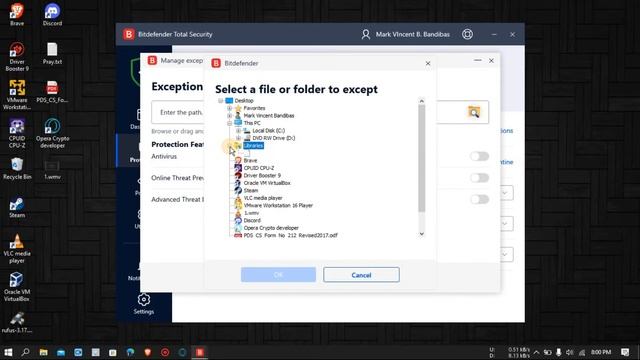Select the Steam desktop shortcut
Viewport: 640px width, 360px height.
coord(17,207)
